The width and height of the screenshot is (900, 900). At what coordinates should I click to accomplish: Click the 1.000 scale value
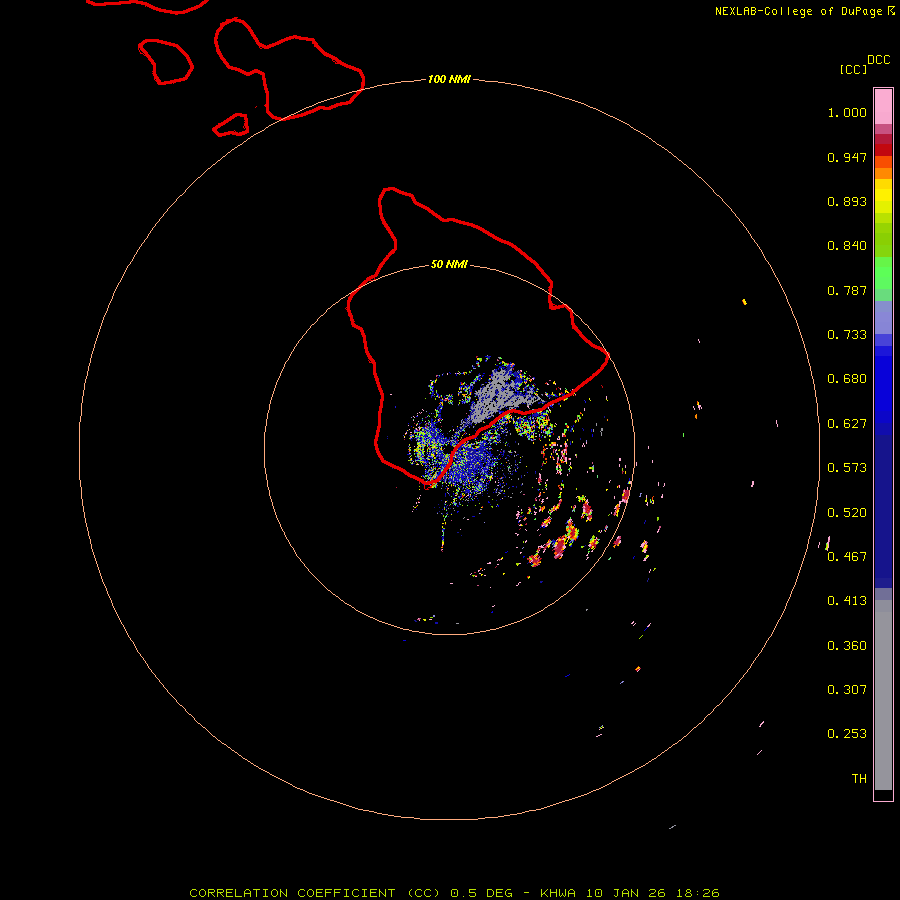point(847,112)
